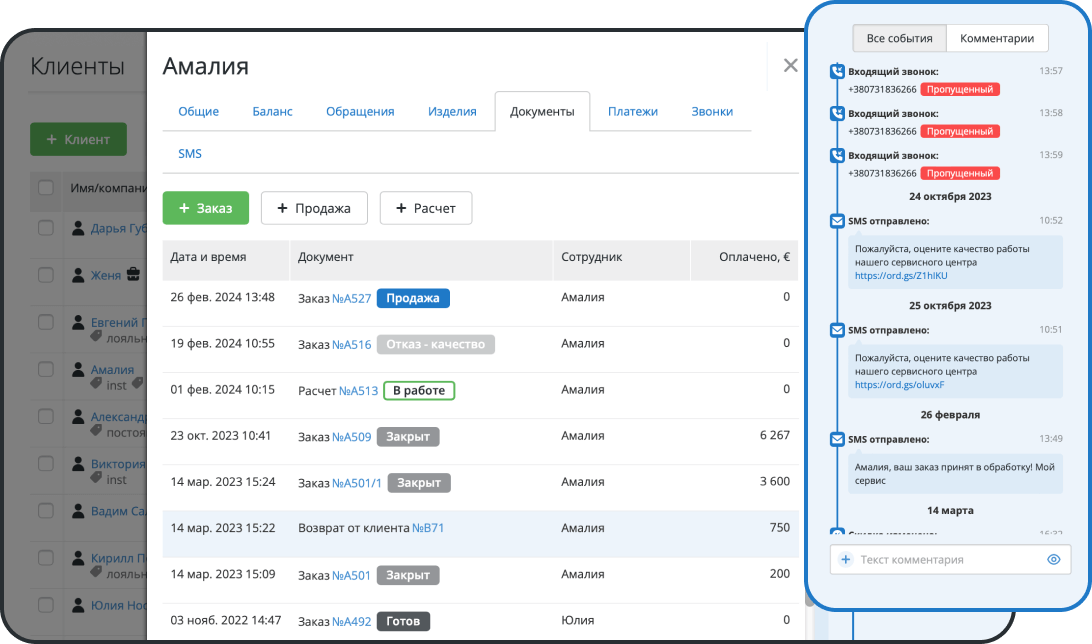This screenshot has width=1092, height=644.
Task: Click the person icon beside Амалия in list
Action: click(78, 370)
